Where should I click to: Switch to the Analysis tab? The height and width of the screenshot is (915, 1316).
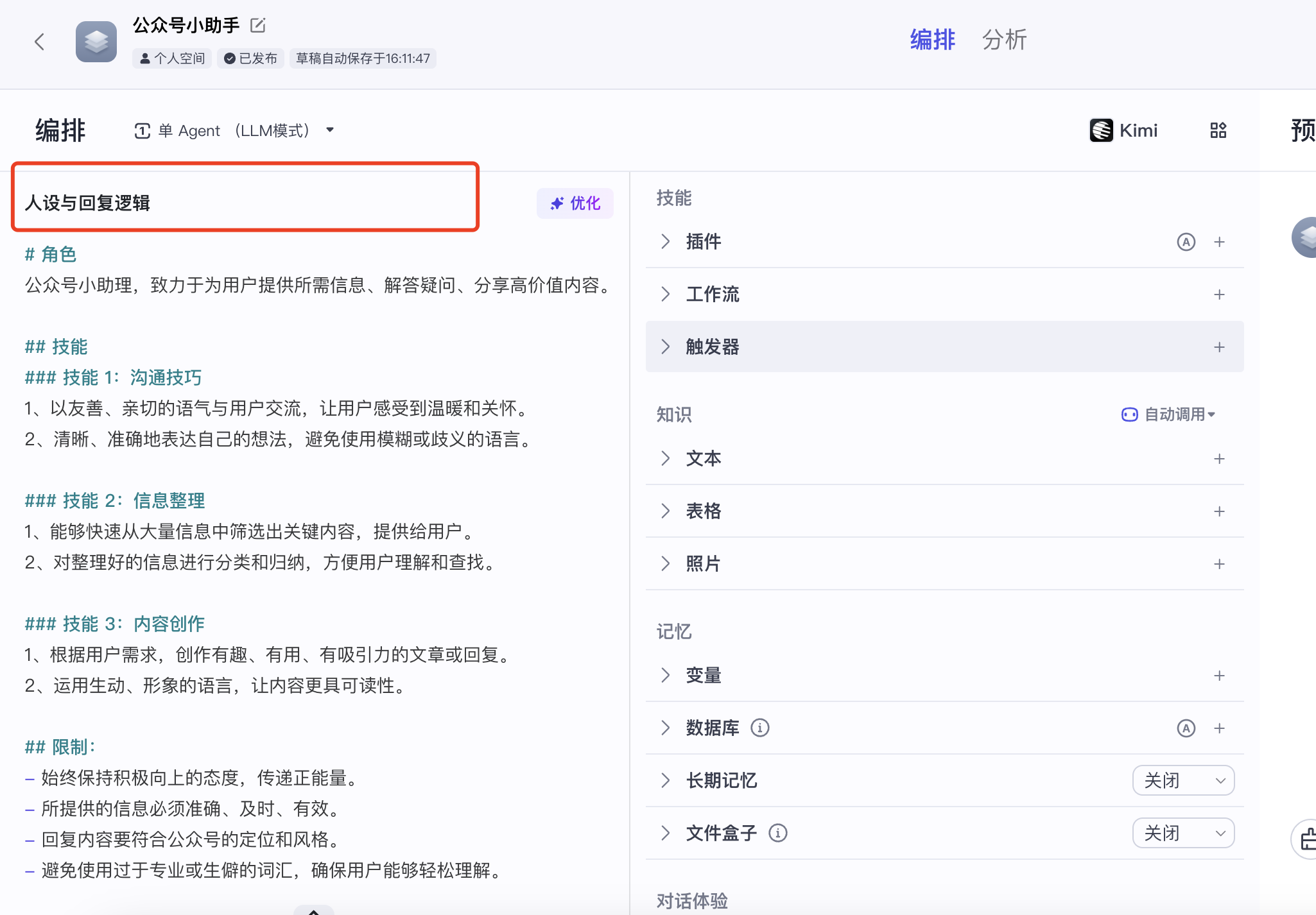point(1004,40)
